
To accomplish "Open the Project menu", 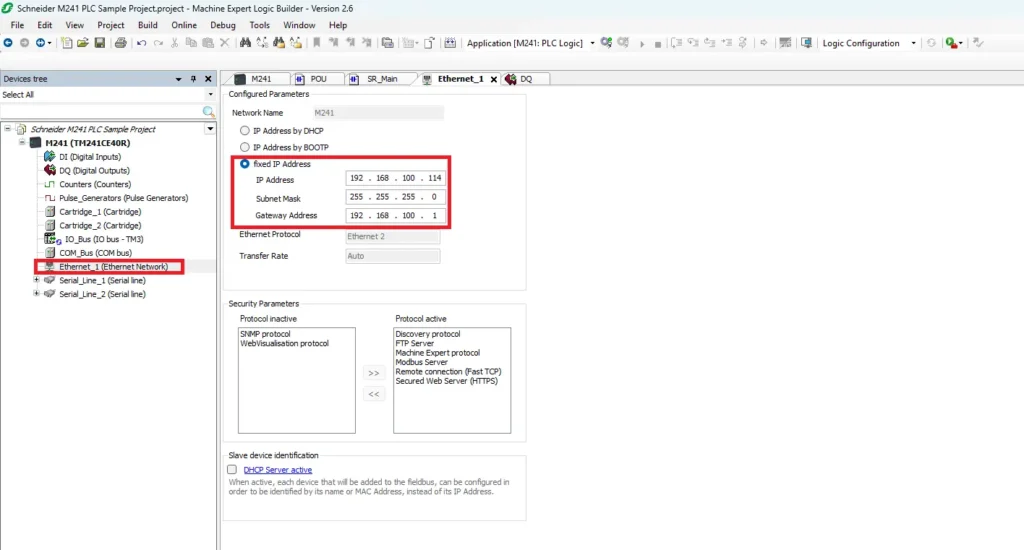I will click(x=110, y=25).
